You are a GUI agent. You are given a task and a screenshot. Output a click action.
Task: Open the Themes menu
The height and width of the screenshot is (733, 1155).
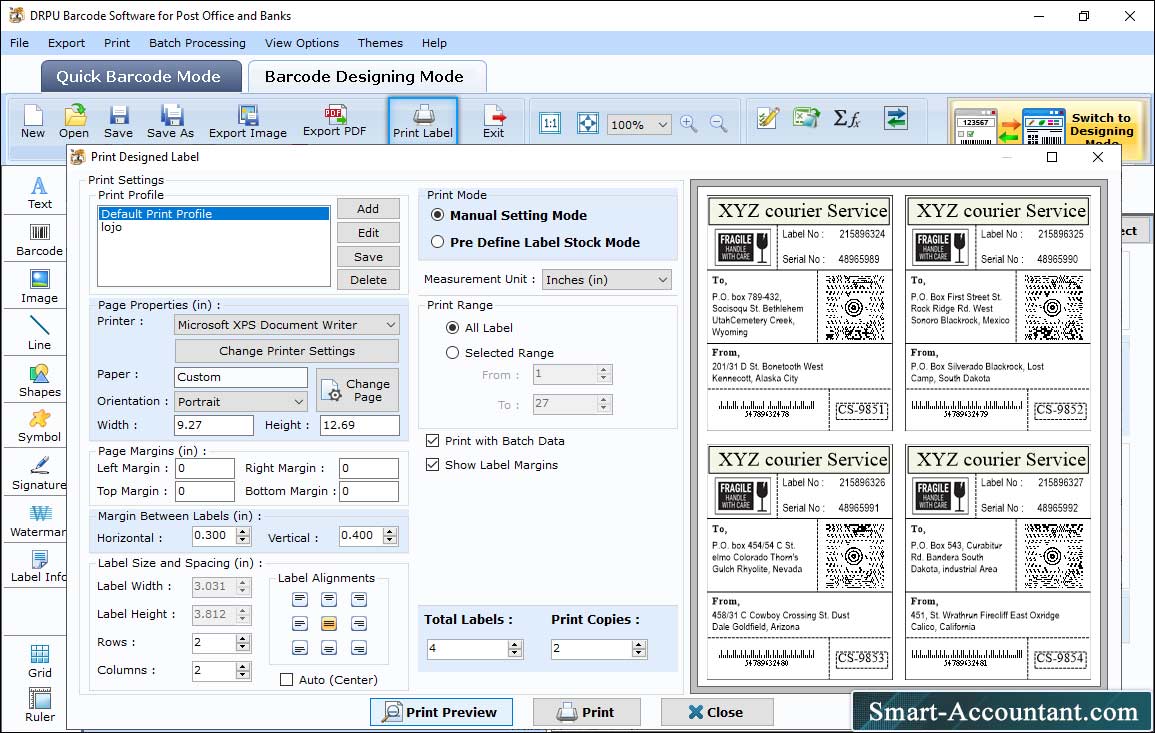pos(380,43)
